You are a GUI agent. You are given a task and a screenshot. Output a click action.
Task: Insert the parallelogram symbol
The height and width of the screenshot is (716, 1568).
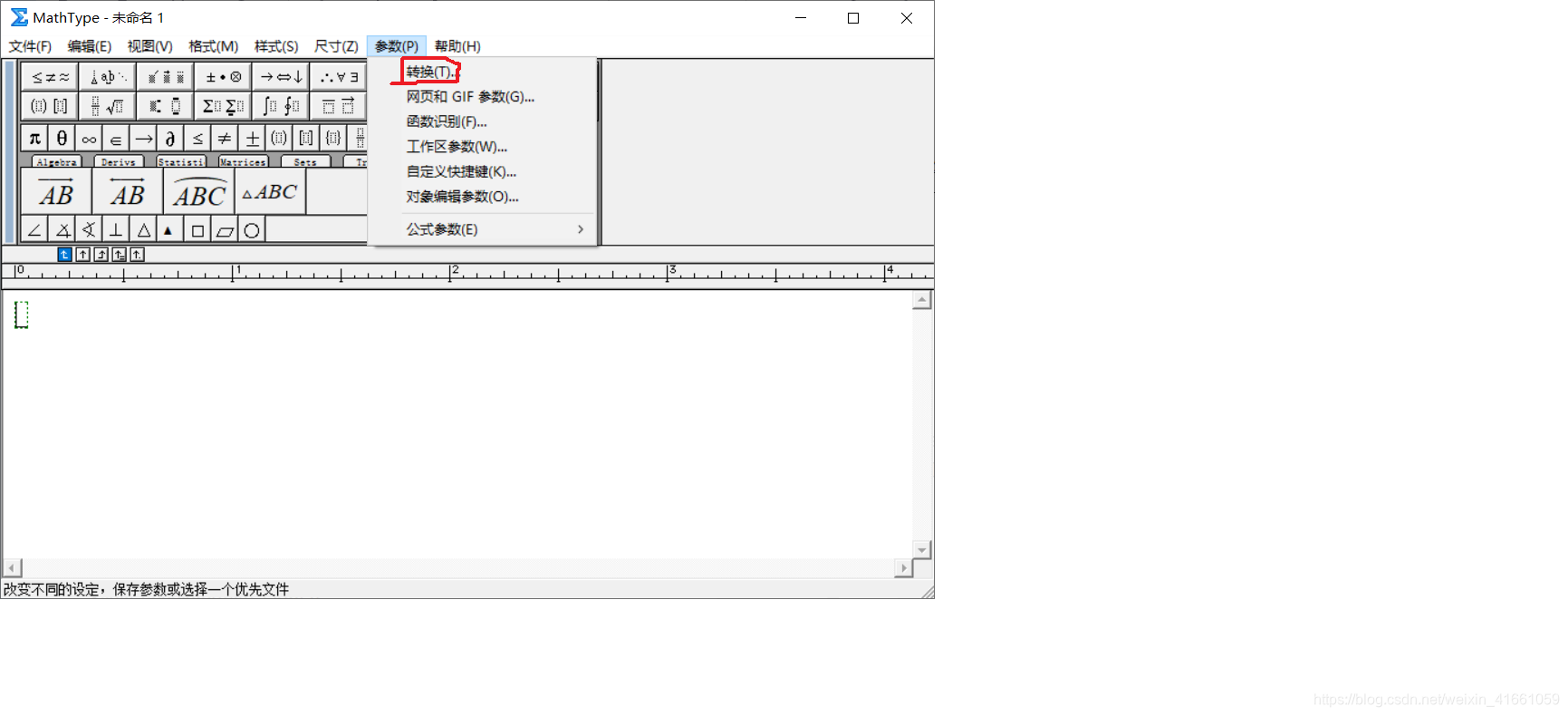(x=225, y=230)
